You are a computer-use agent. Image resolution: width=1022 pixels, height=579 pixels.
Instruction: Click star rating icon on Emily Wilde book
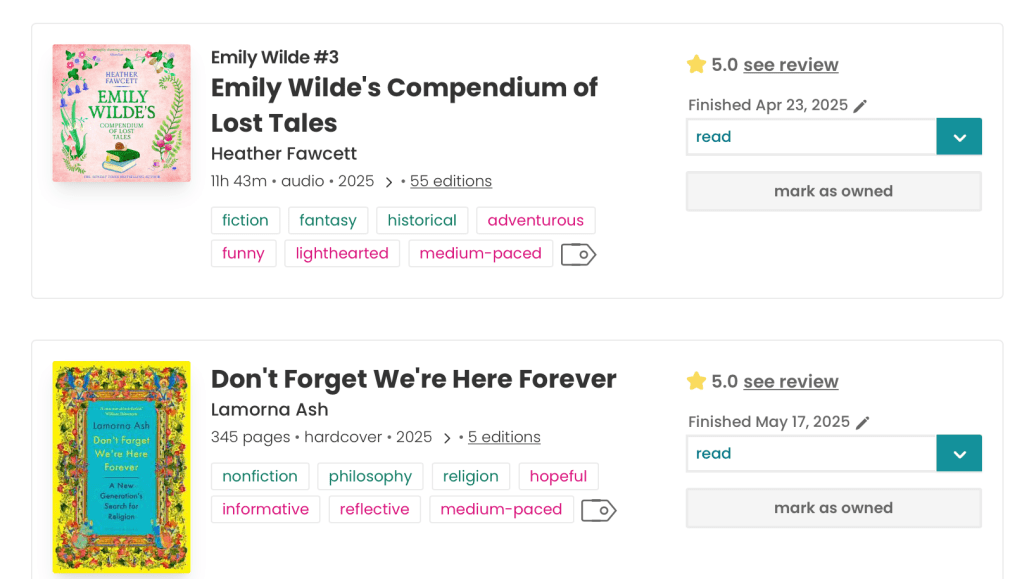point(697,65)
